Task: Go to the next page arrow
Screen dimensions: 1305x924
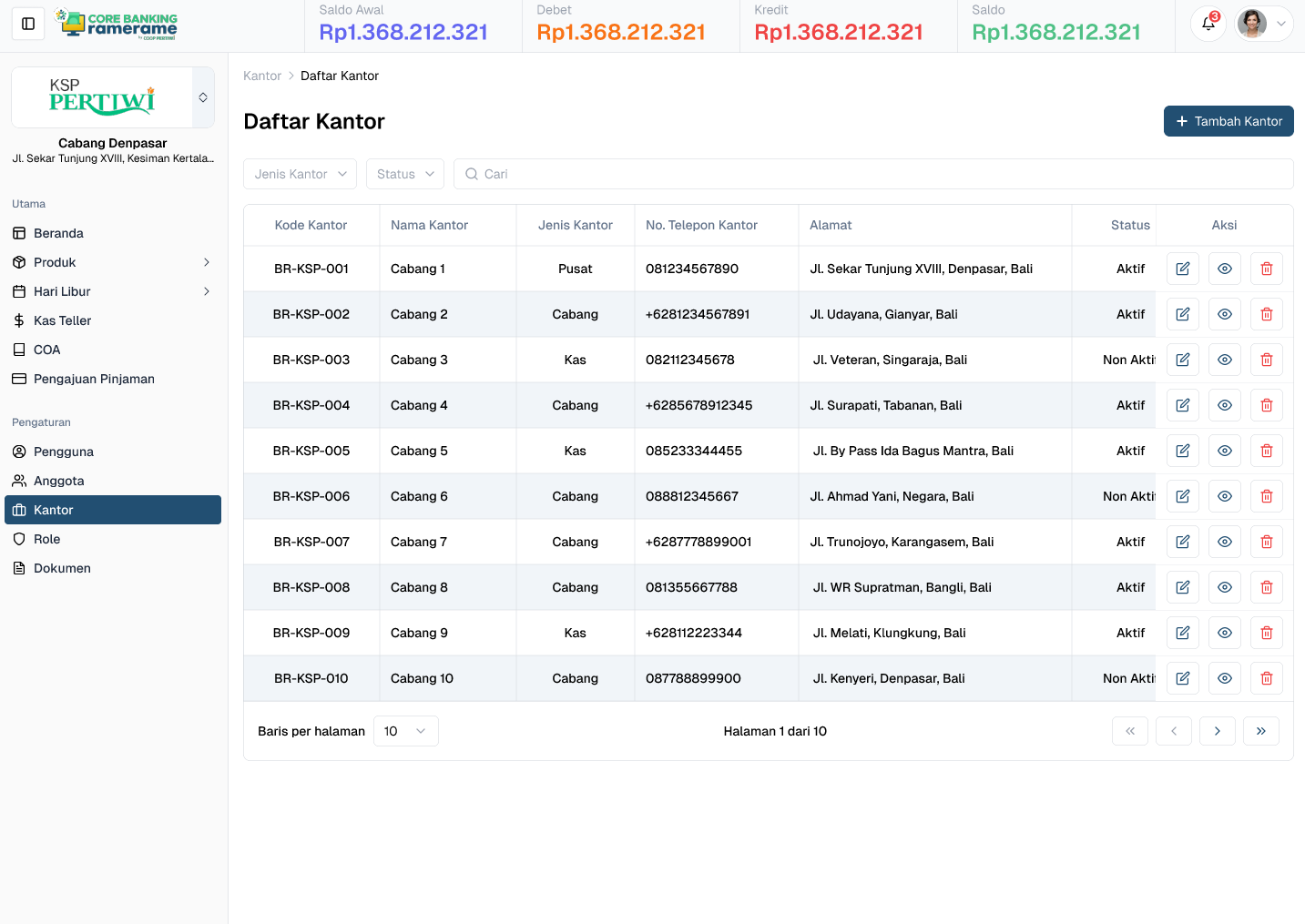Action: pos(1217,731)
